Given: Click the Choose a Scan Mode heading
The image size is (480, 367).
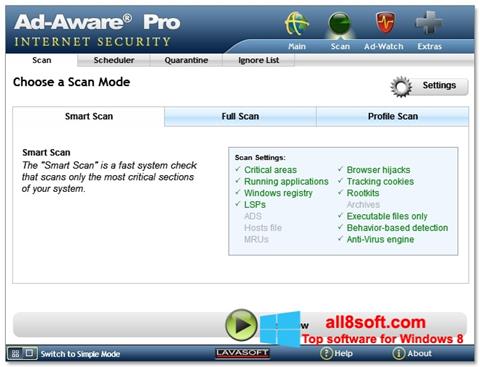Looking at the screenshot, I should tap(71, 82).
